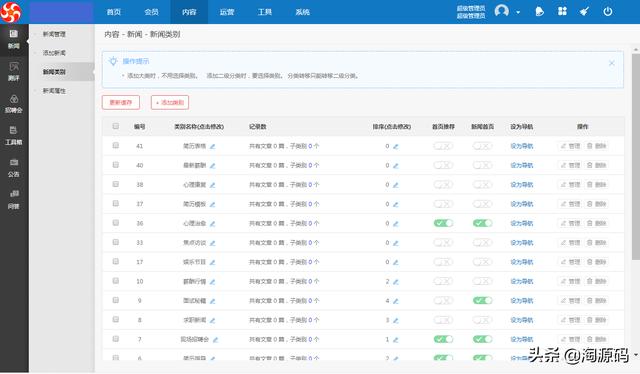
Task: Click 删除 button for row 40
Action: tap(596, 165)
